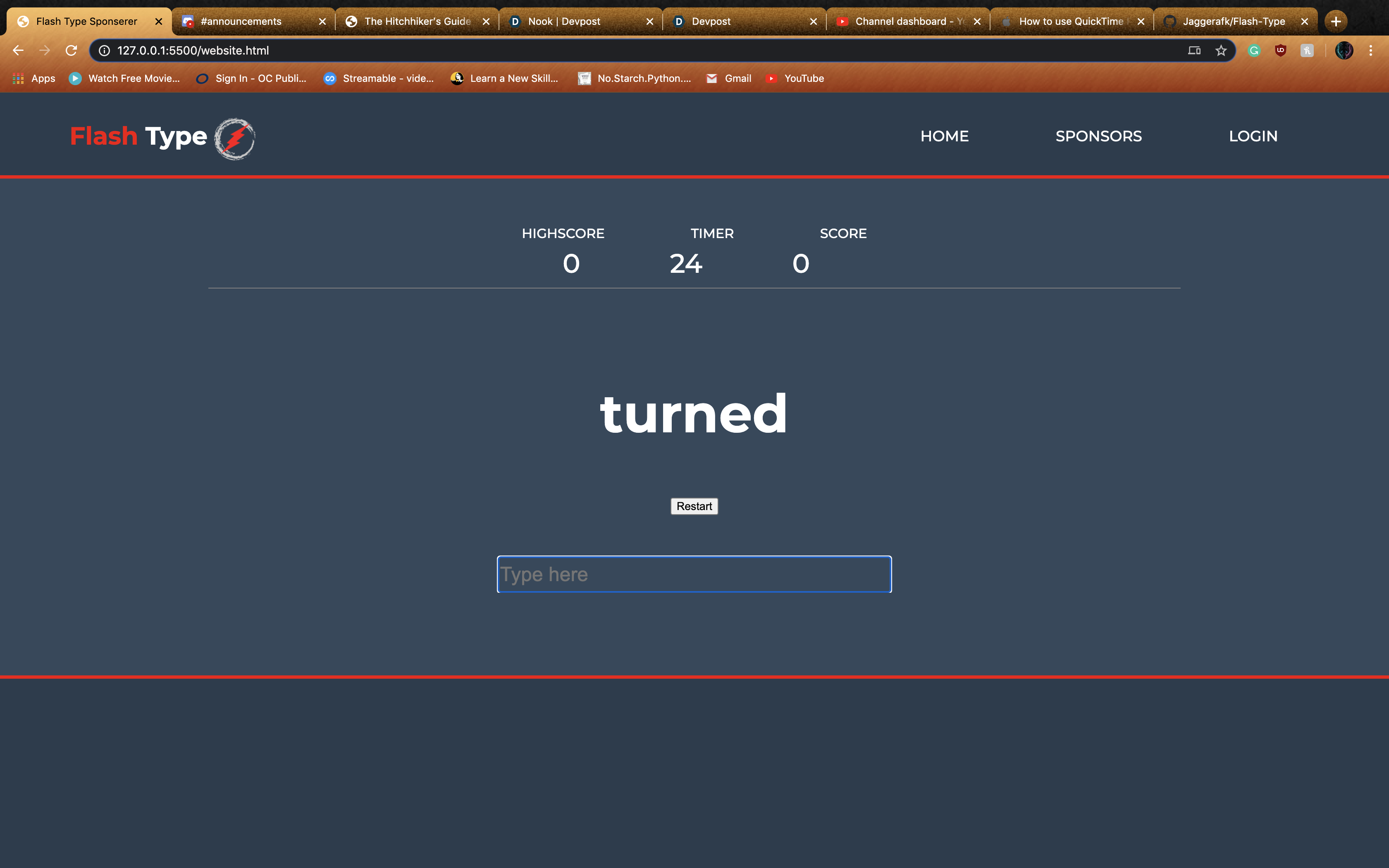Viewport: 1389px width, 868px height.
Task: Open the Grammarly extension icon
Action: pos(1254,50)
